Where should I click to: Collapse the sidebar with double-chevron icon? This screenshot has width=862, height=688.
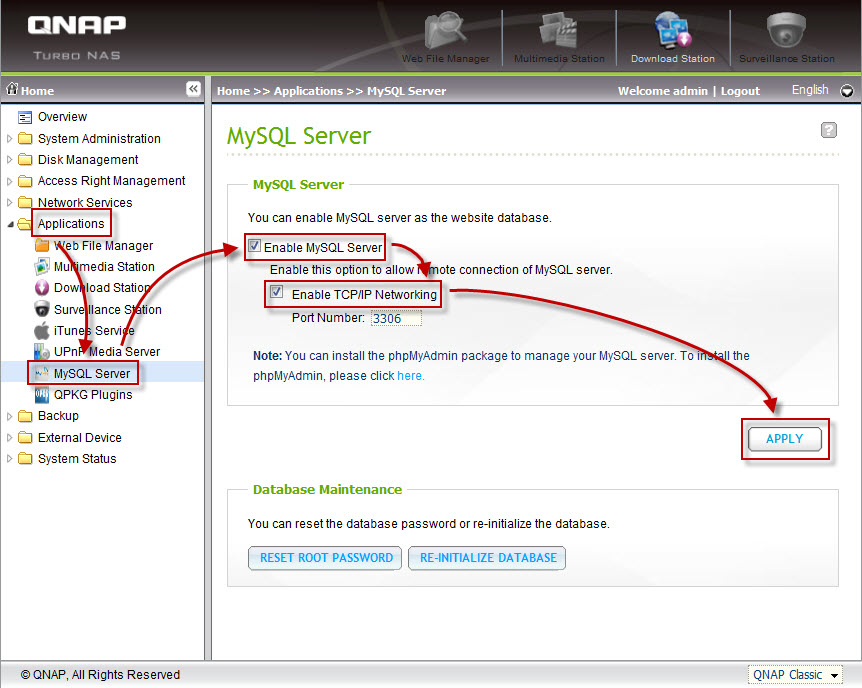click(x=193, y=89)
